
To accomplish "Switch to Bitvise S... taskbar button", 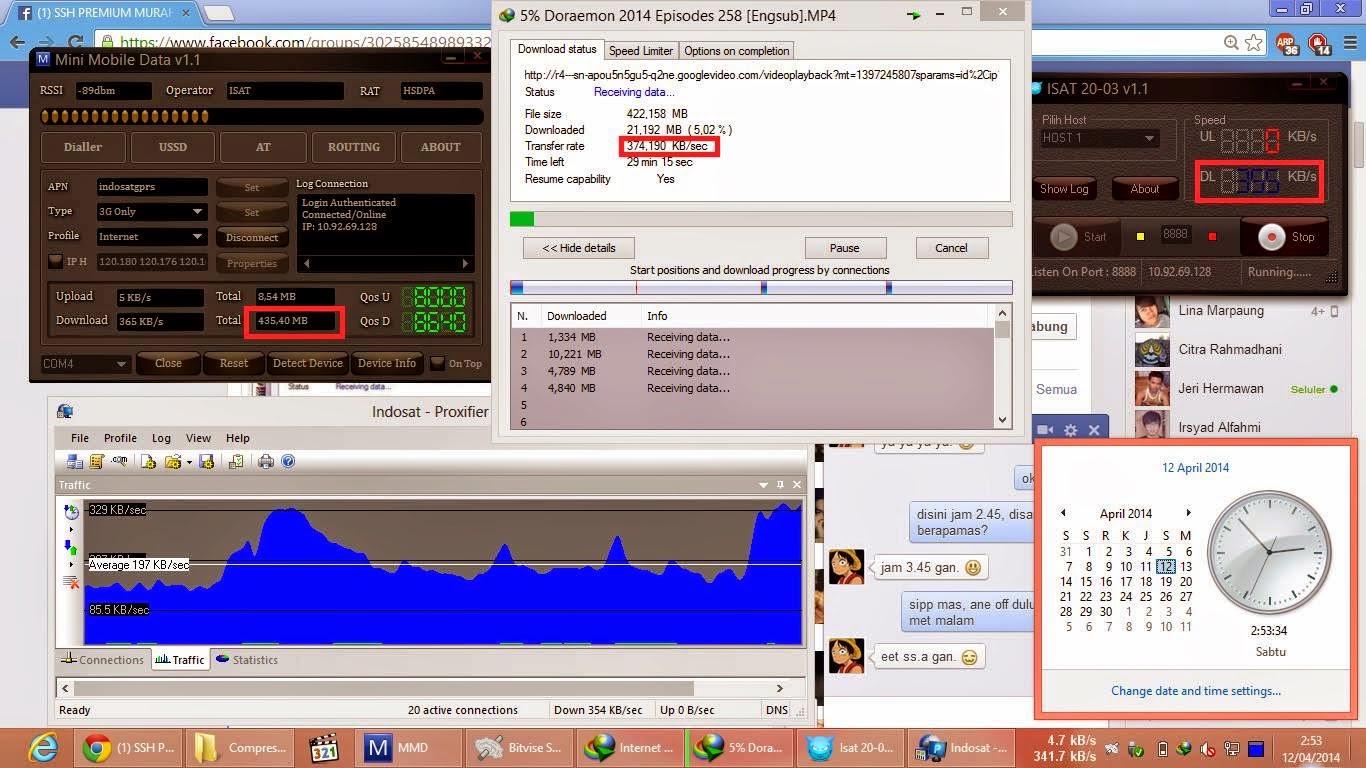I will point(518,747).
